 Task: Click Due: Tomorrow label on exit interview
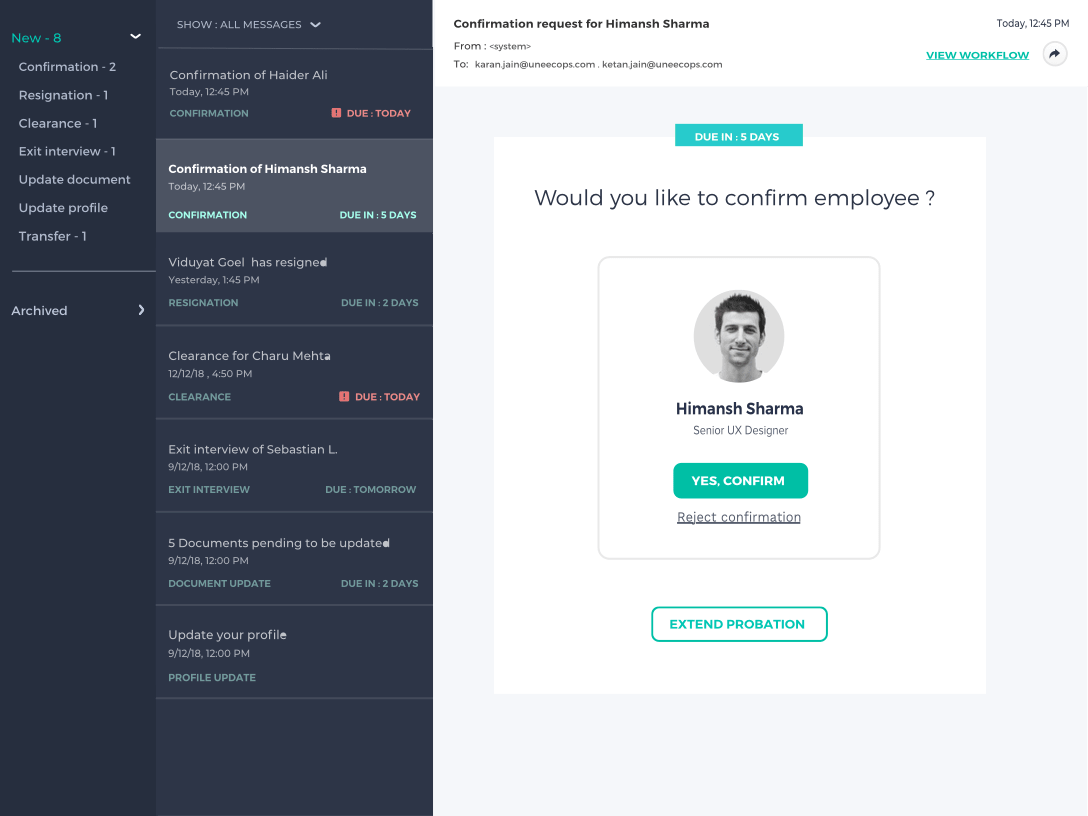(371, 489)
